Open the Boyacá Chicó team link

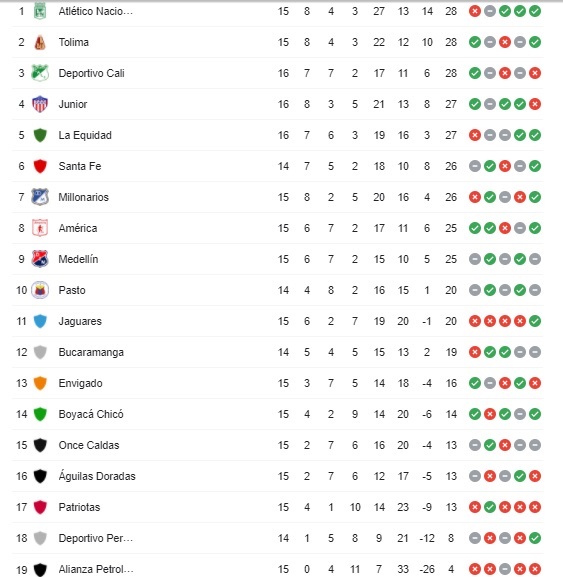click(x=91, y=414)
